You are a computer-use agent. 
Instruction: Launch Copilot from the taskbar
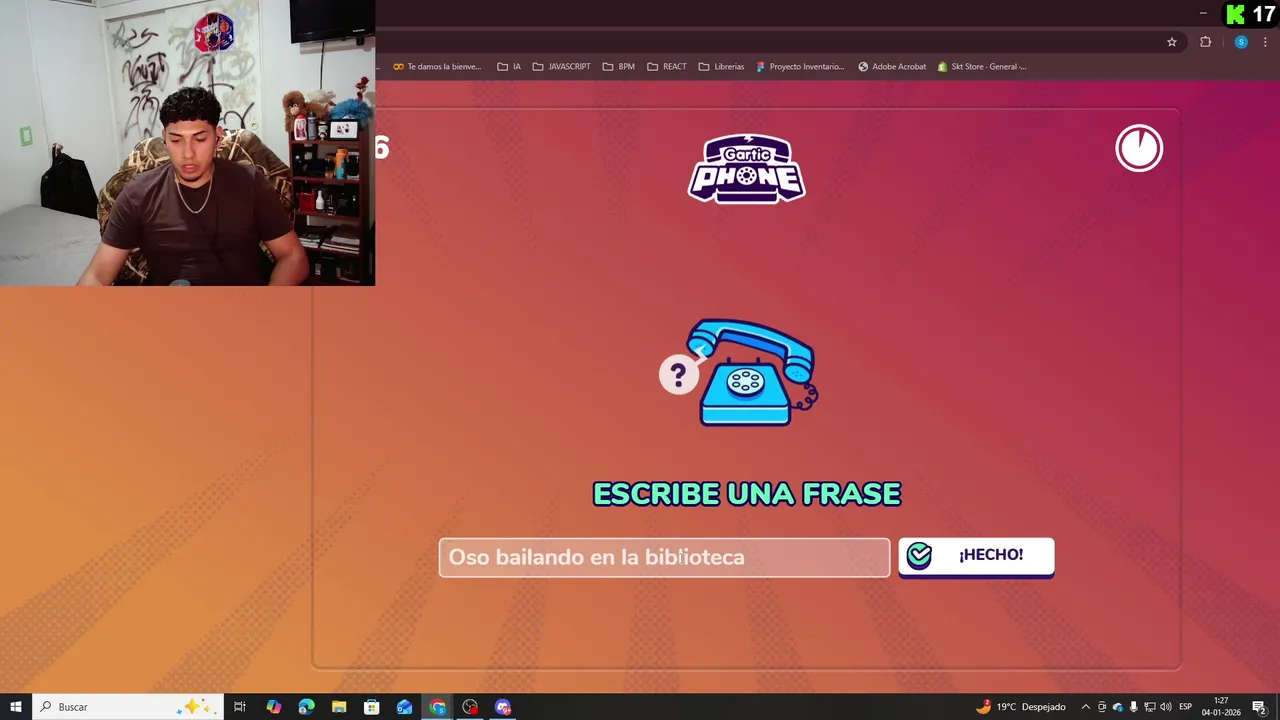[x=273, y=707]
